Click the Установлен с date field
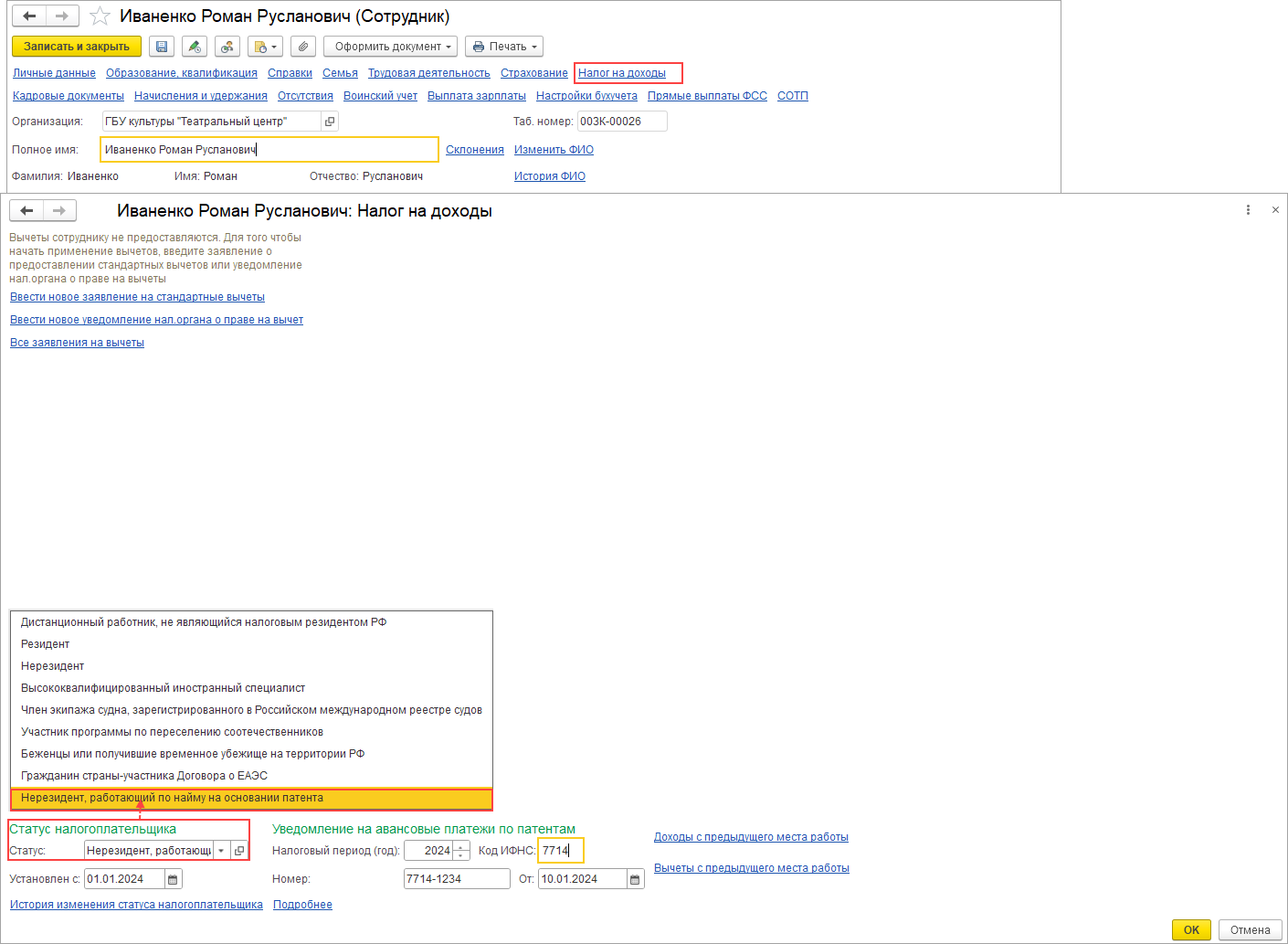Viewport: 1288px width, 944px height. pyautogui.click(x=124, y=879)
